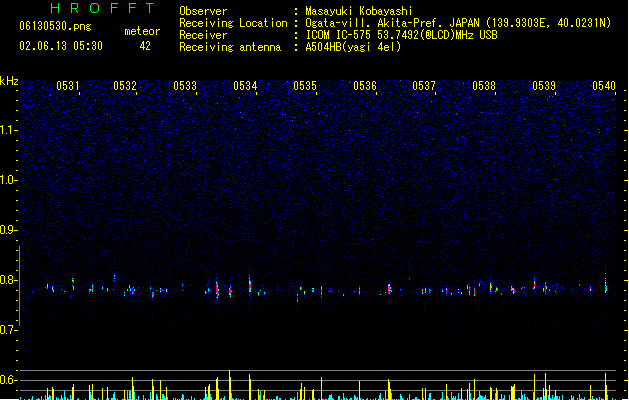Click the 1.1 kHz axis label
This screenshot has height=400, width=629.
(8, 130)
